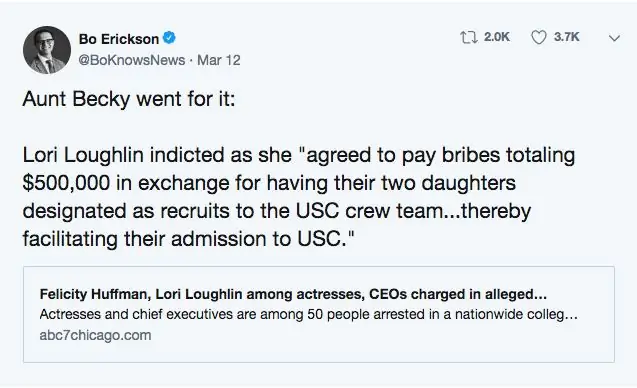Follow the abc7chicago.com source link
Screen dimensions: 637x388
point(95,335)
